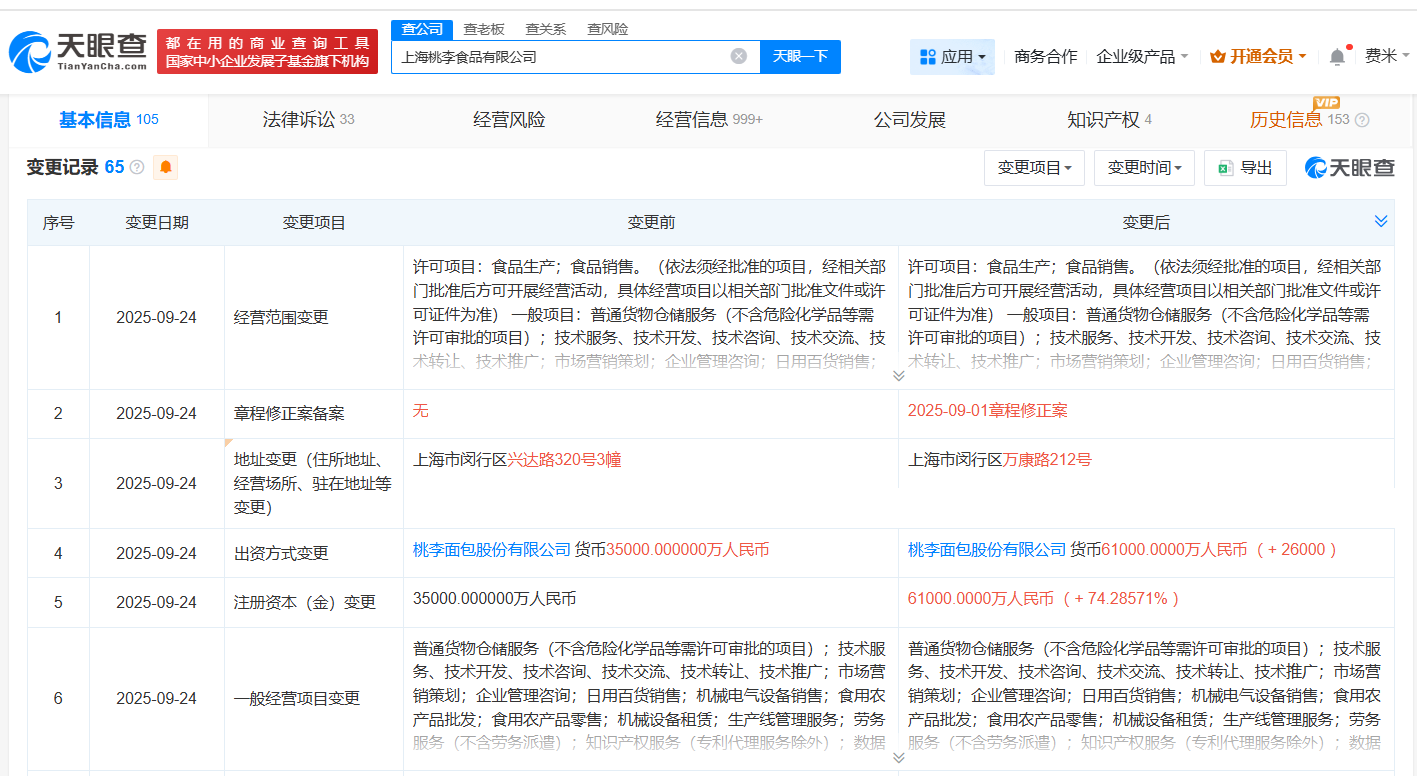Click help icon next to 历史信息 153
The height and width of the screenshot is (776, 1417).
pyautogui.click(x=1361, y=120)
